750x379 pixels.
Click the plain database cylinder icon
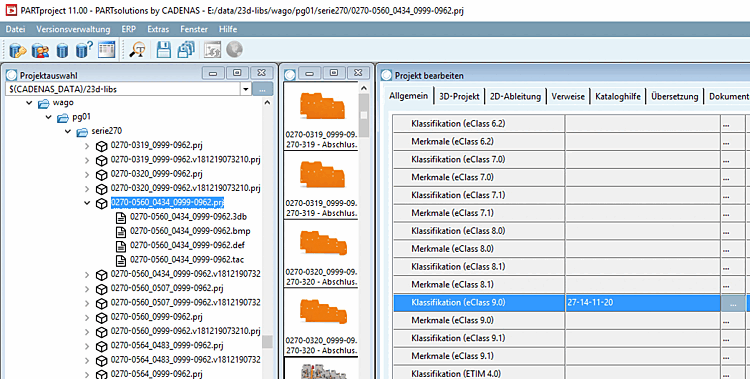(x=62, y=50)
